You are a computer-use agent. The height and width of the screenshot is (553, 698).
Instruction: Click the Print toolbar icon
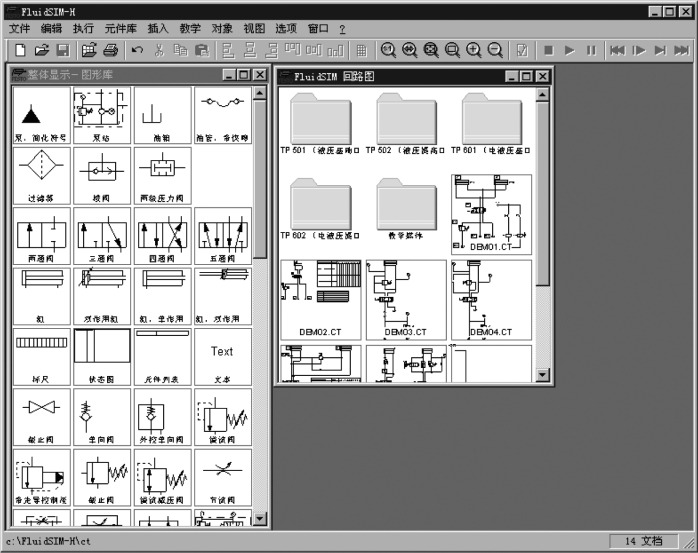pos(110,50)
